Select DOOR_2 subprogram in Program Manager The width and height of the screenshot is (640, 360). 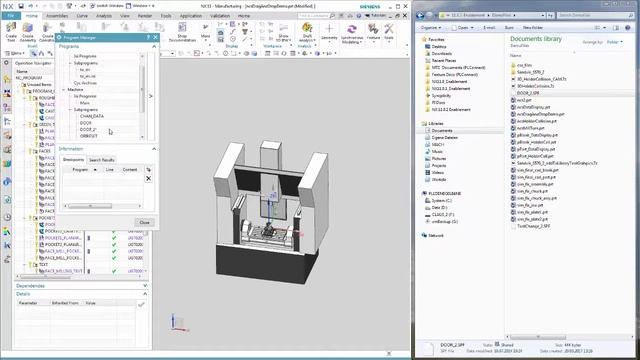point(88,129)
